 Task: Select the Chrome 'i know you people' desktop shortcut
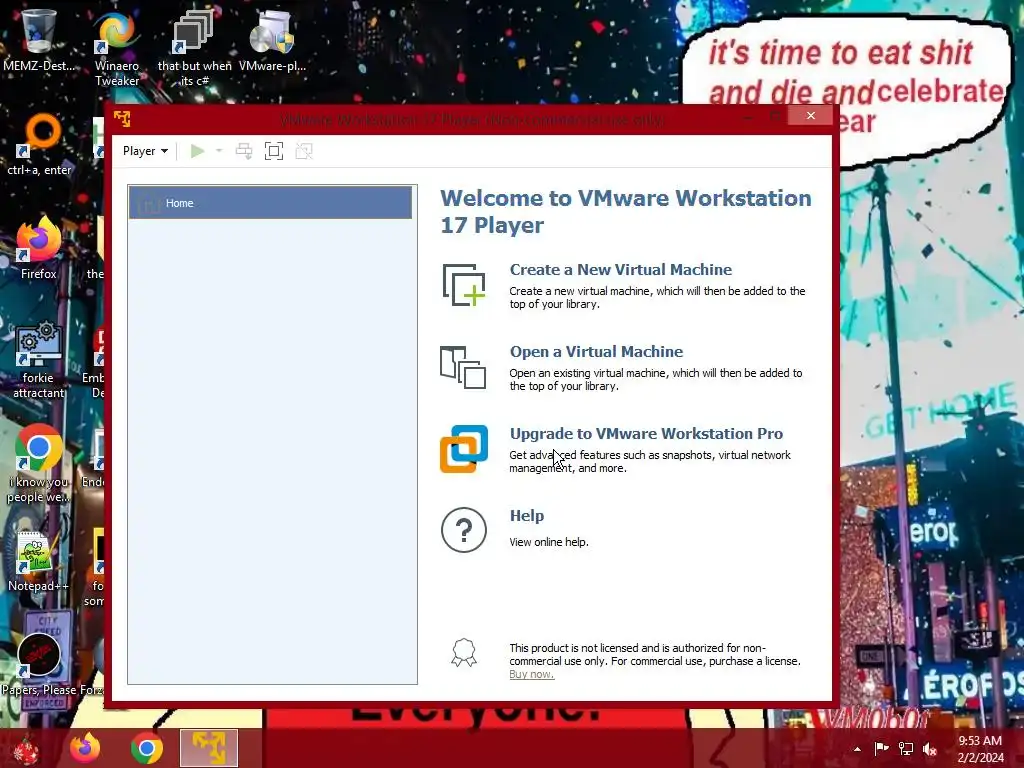pyautogui.click(x=39, y=464)
